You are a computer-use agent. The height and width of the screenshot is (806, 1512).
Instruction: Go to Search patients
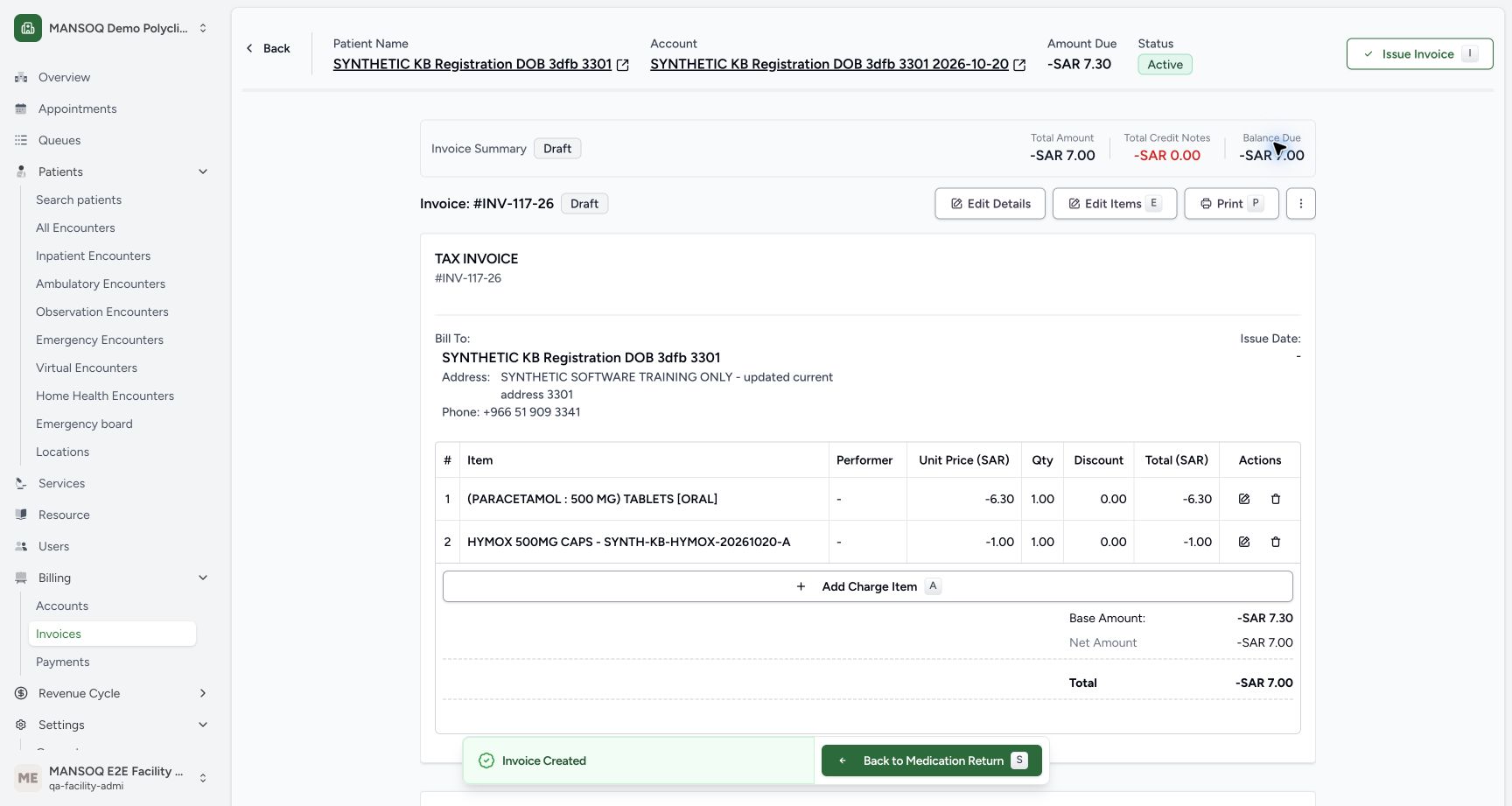pyautogui.click(x=79, y=200)
